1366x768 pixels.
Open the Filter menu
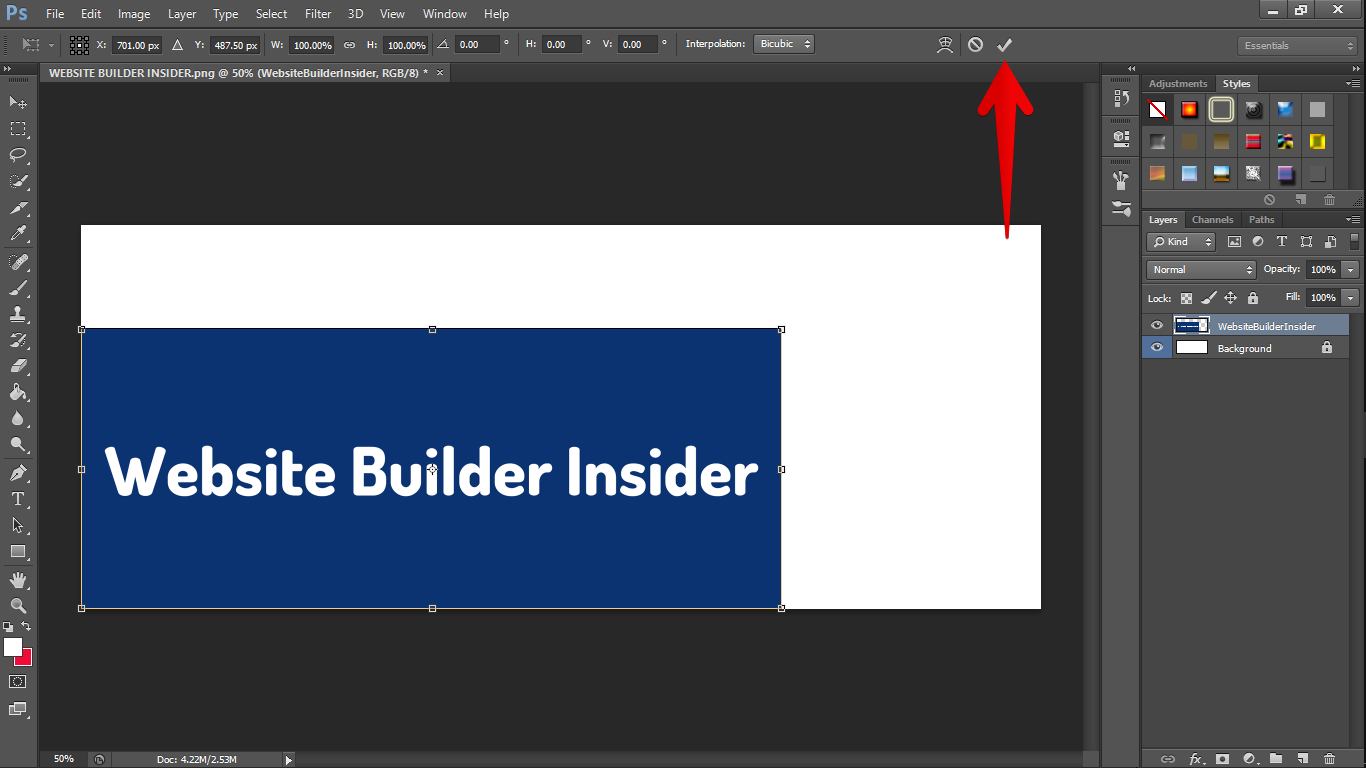click(318, 14)
